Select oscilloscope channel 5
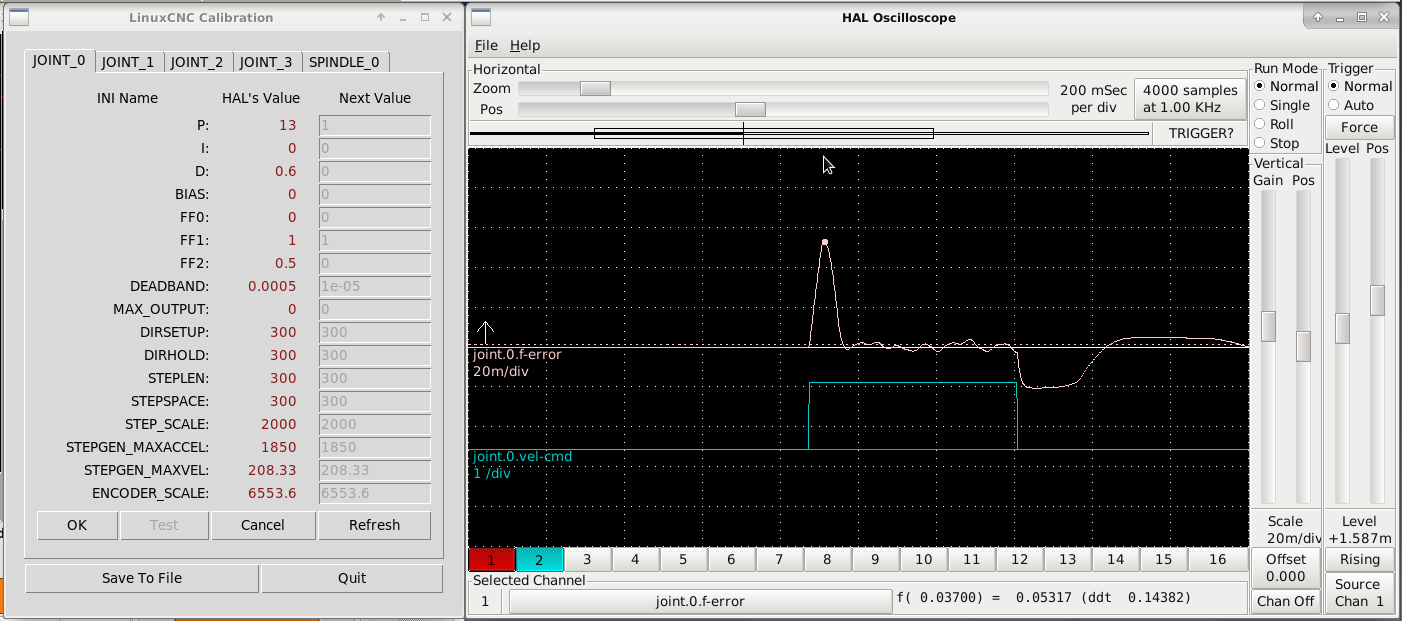1402x621 pixels. click(x=683, y=560)
